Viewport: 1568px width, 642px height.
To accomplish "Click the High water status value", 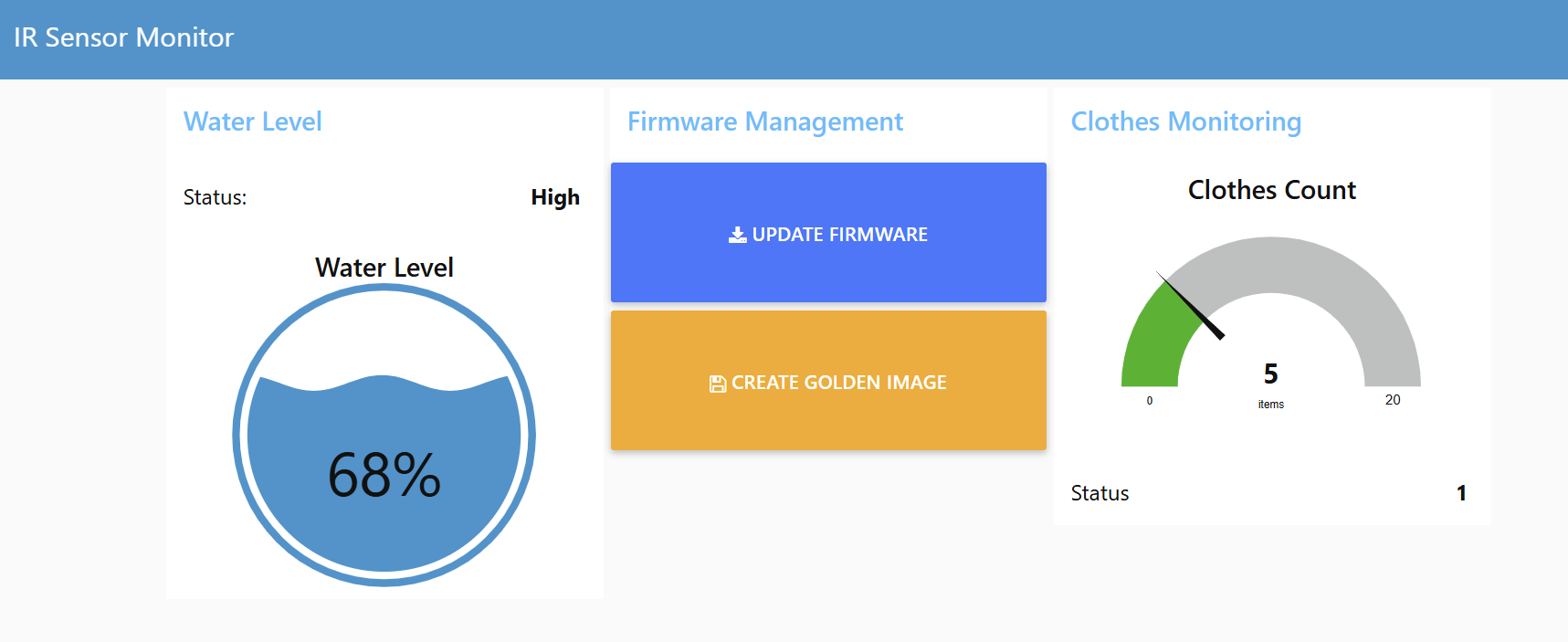I will tap(554, 197).
